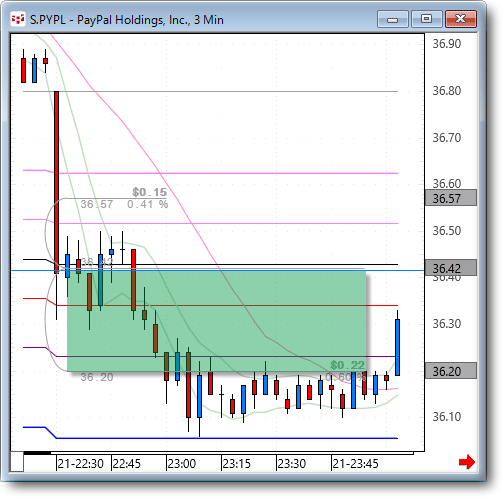Viewport: 504px width, 499px height.
Task: Close the S.PYPL chart window
Action: 461,19
